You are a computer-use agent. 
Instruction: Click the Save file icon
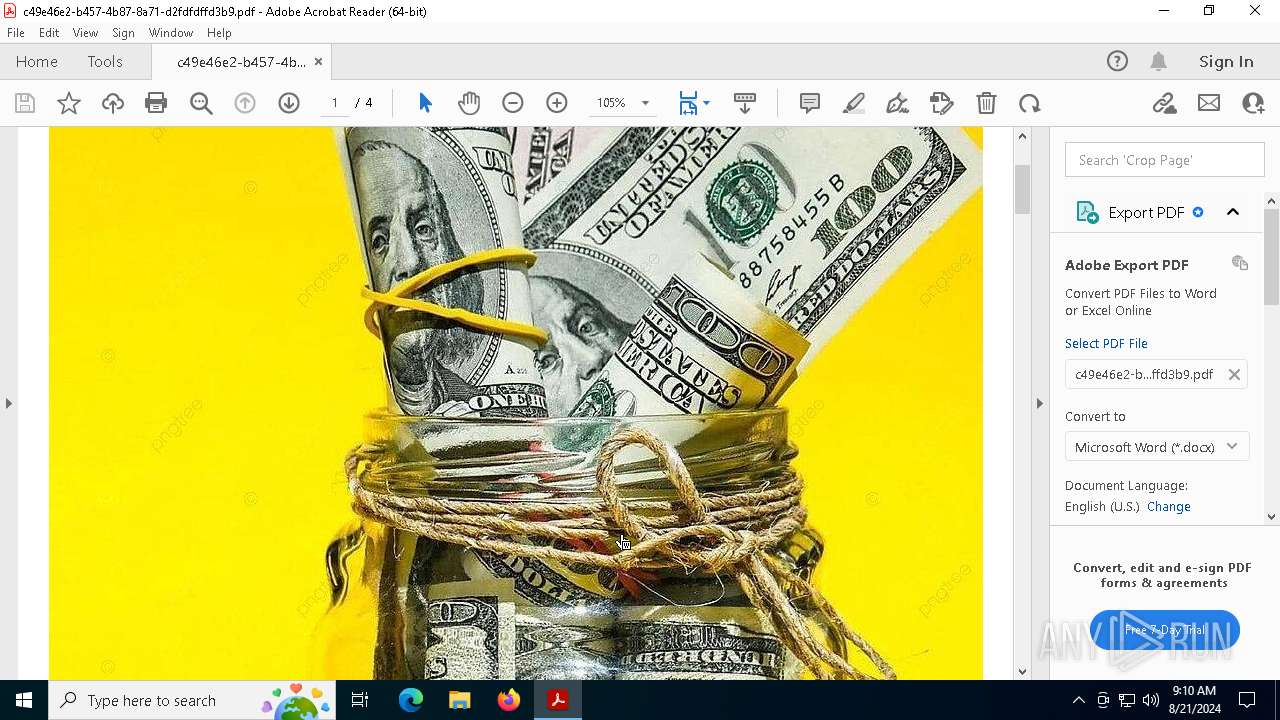tap(25, 103)
